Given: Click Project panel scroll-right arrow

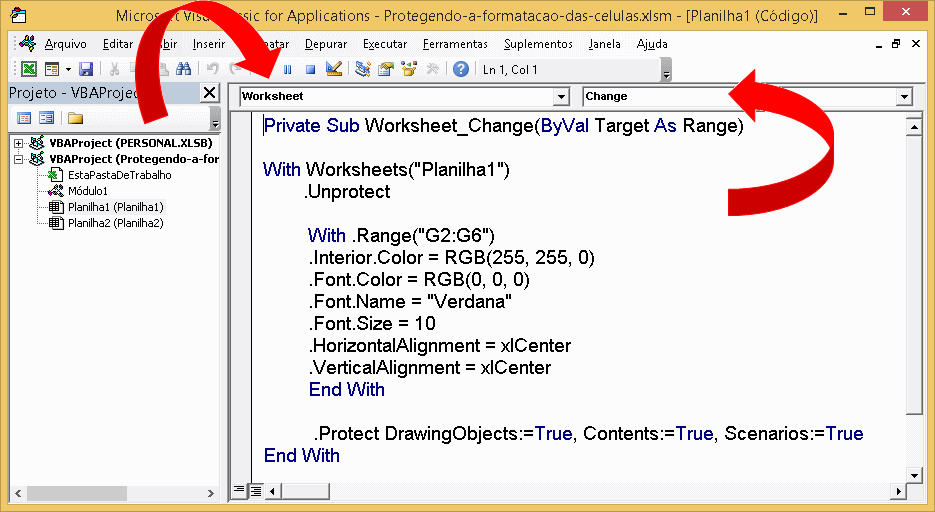Looking at the screenshot, I should pyautogui.click(x=210, y=494).
